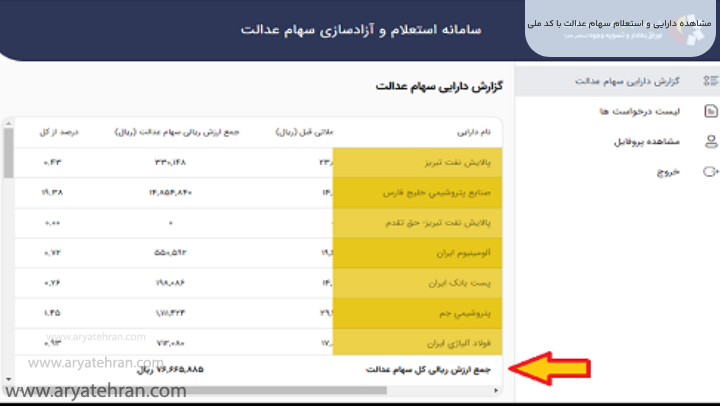Click the vertical scrollbar down arrow
The width and height of the screenshot is (720, 406).
click(x=8, y=379)
